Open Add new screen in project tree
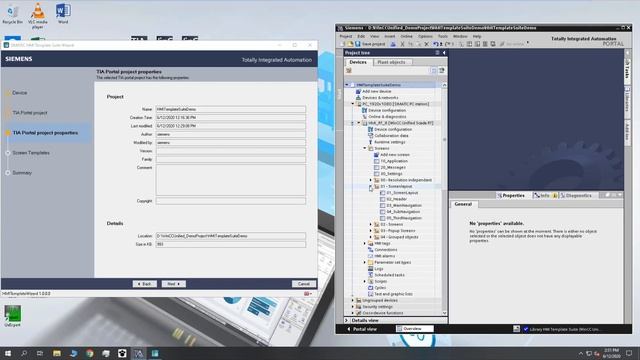Image resolution: width=640 pixels, height=360 pixels. [394, 155]
